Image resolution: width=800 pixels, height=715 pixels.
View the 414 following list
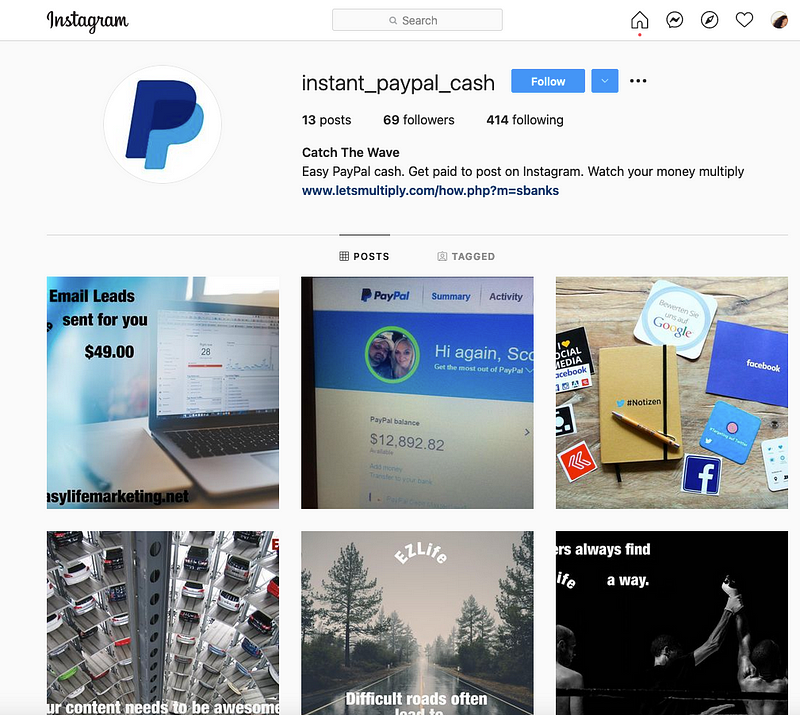point(524,120)
